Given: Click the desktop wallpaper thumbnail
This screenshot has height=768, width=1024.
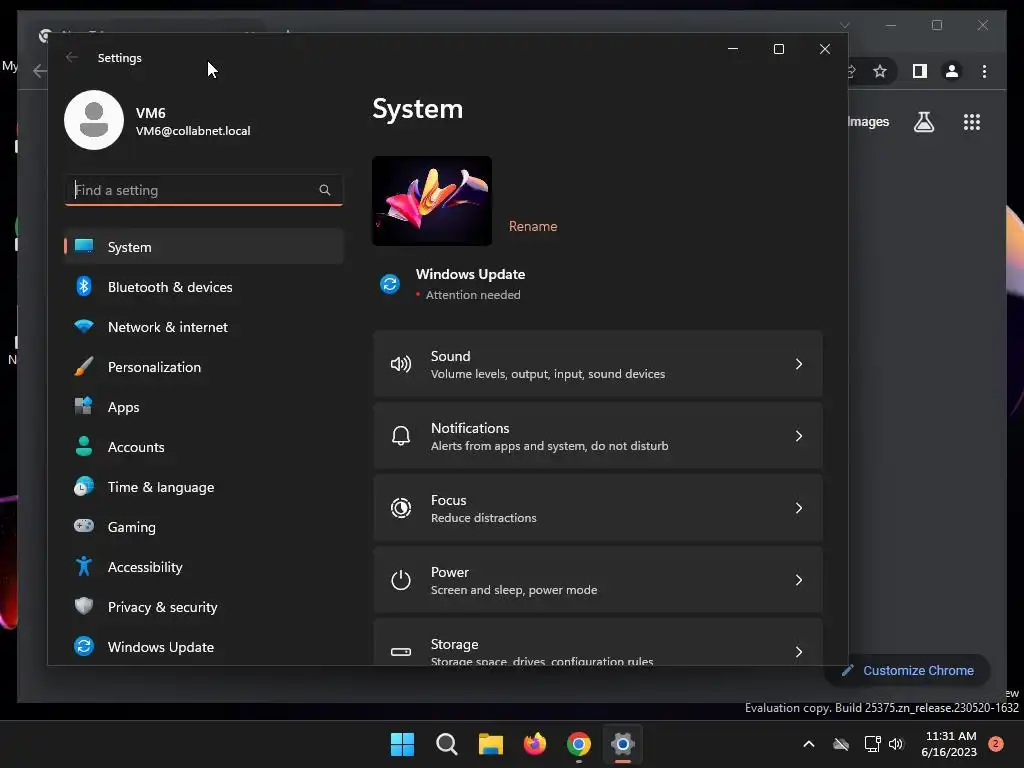Looking at the screenshot, I should pyautogui.click(x=432, y=201).
